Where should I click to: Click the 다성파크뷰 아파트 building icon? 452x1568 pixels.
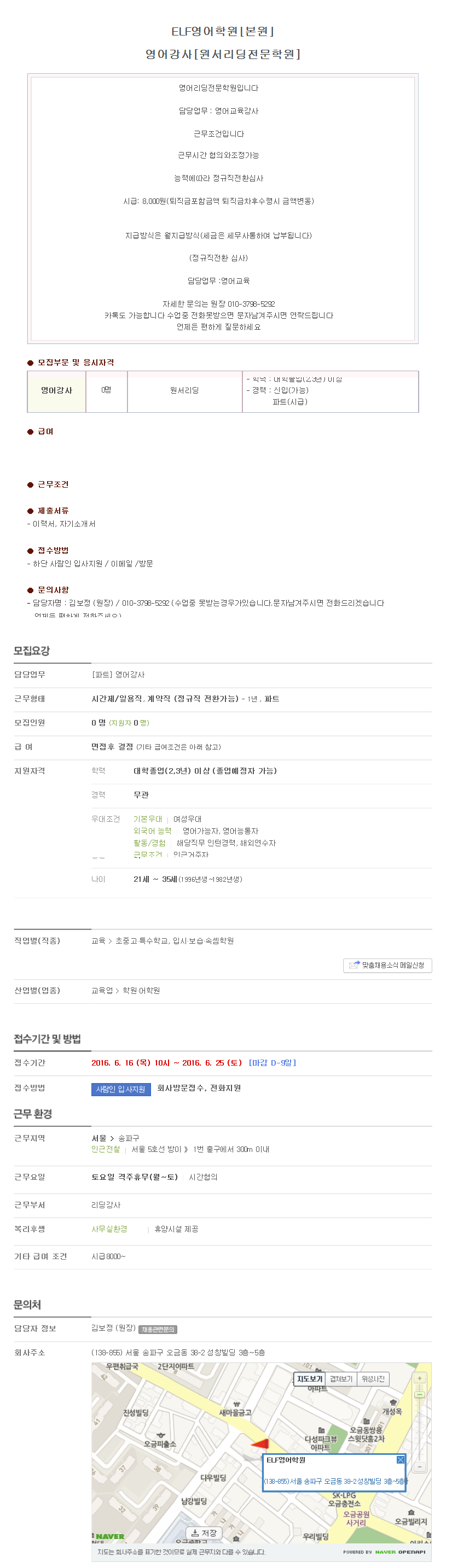321,1430
